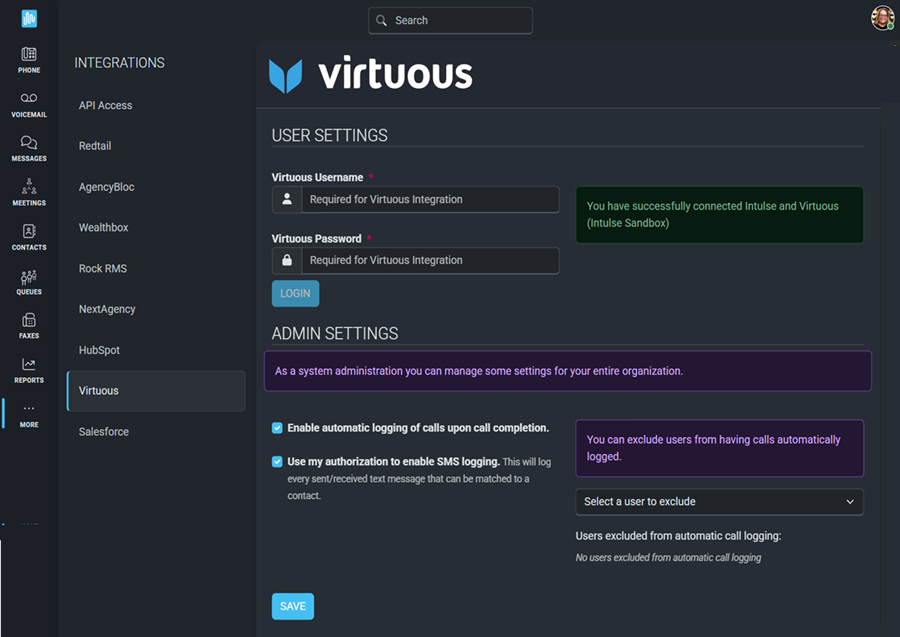
Task: Select the Salesforce integration
Action: (x=104, y=432)
